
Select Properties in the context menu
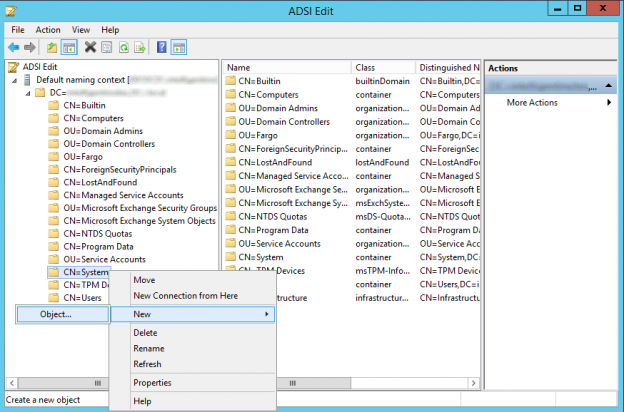coord(152,382)
